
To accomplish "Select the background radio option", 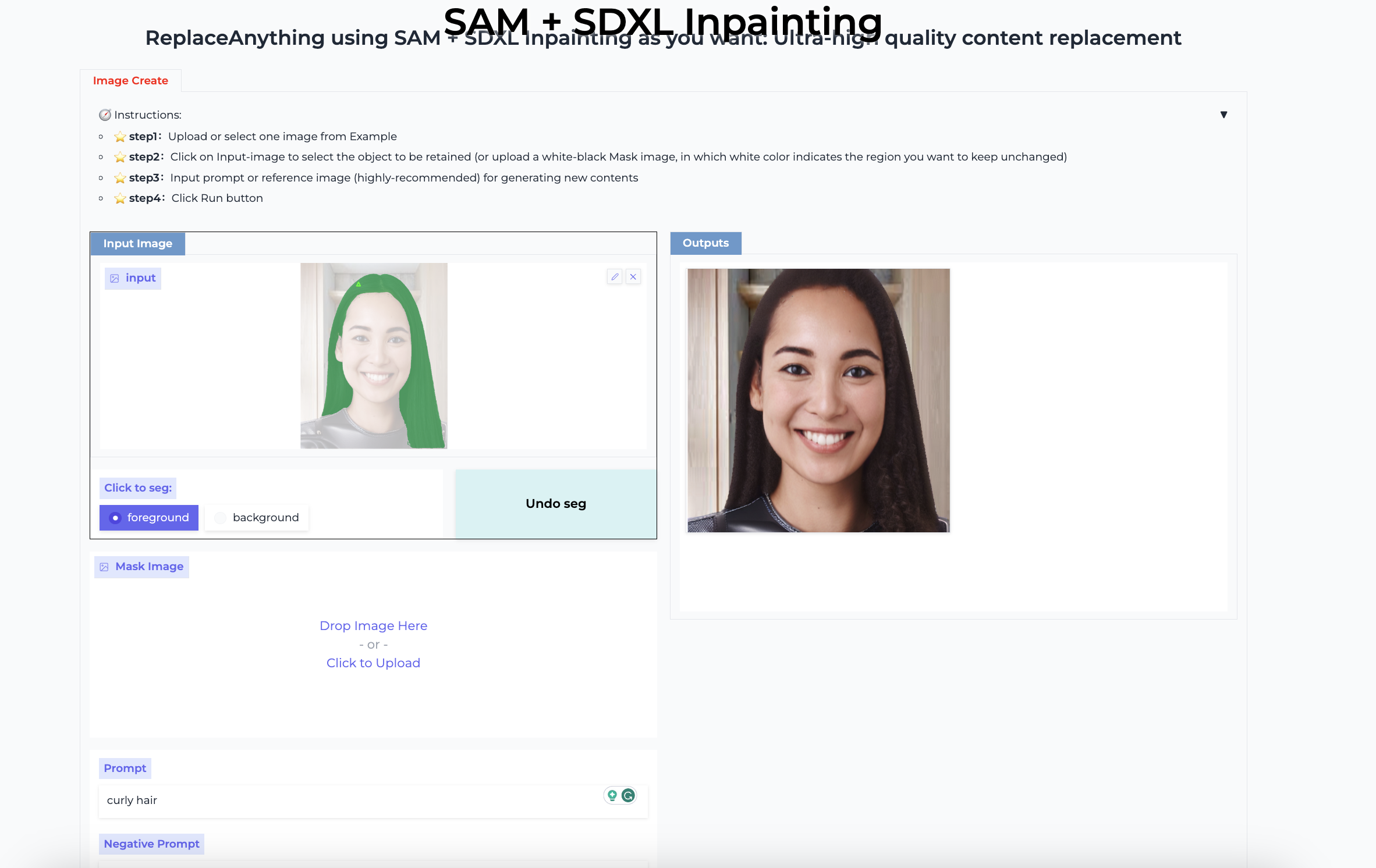I will tap(220, 518).
